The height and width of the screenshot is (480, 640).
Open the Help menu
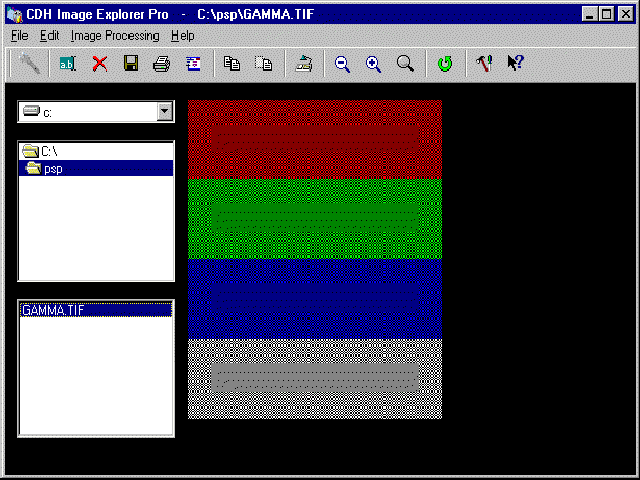(183, 35)
